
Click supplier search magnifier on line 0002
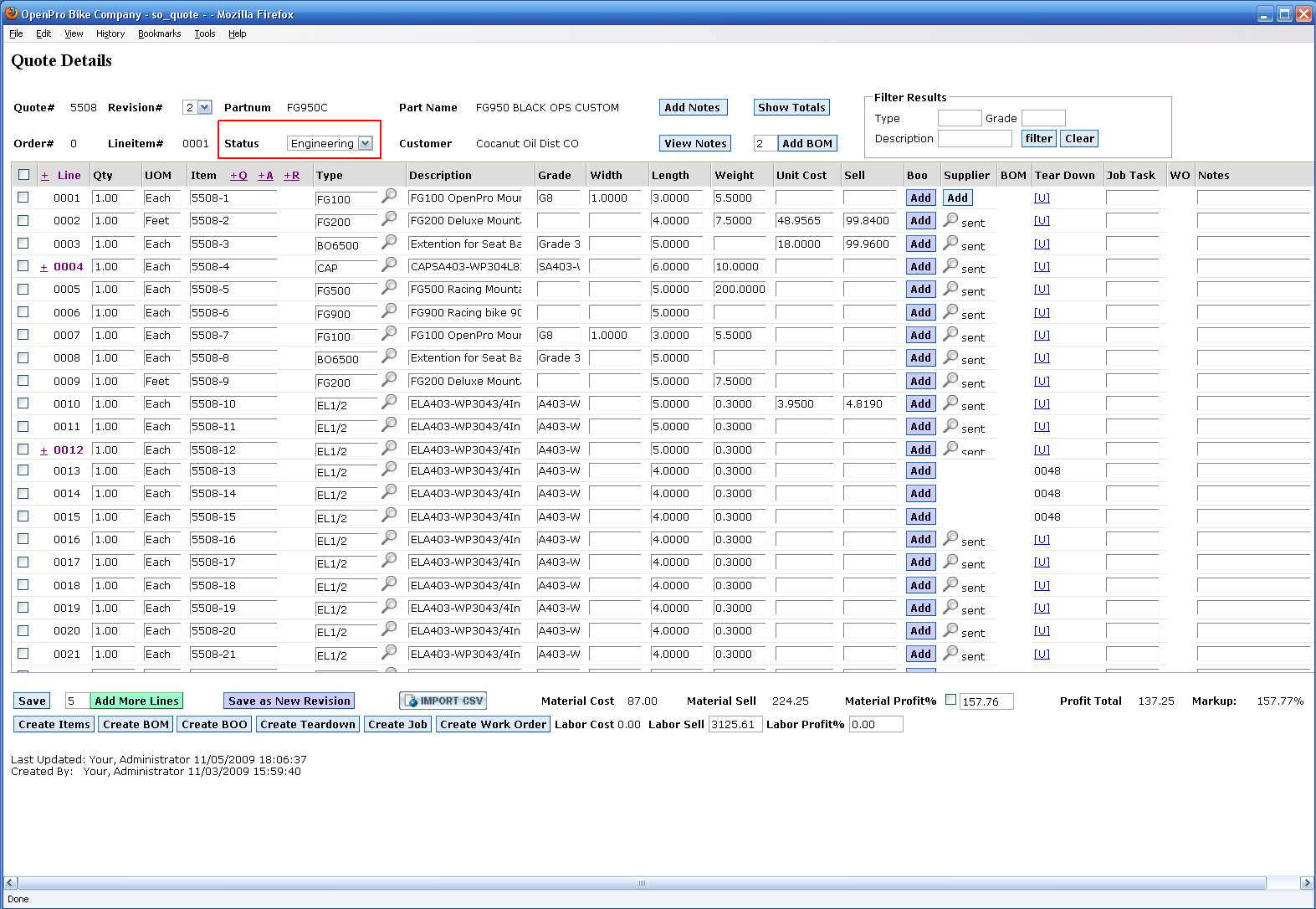click(x=951, y=219)
